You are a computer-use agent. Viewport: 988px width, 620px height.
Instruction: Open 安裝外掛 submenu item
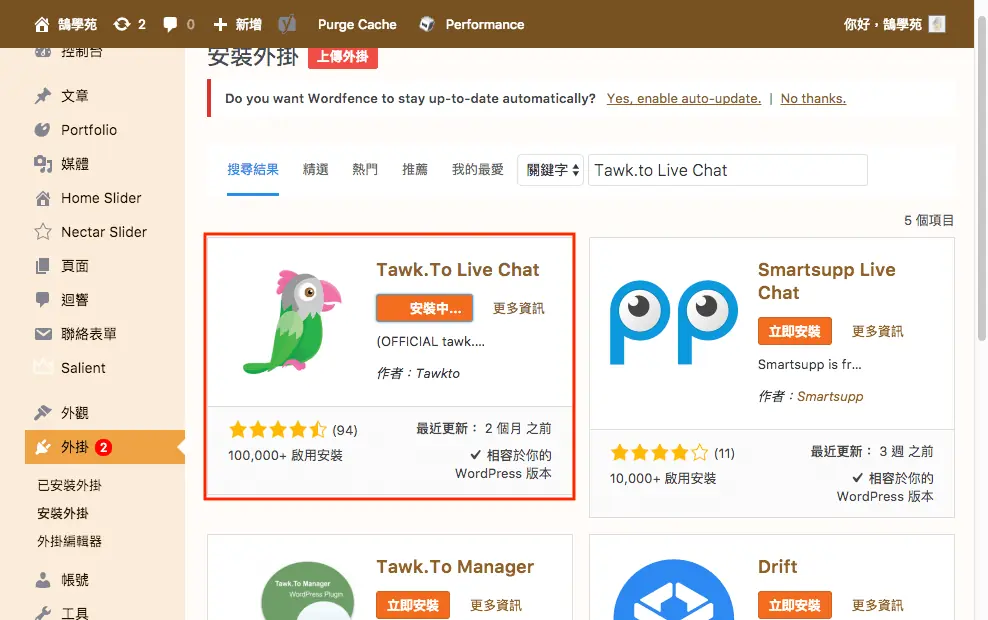[62, 513]
